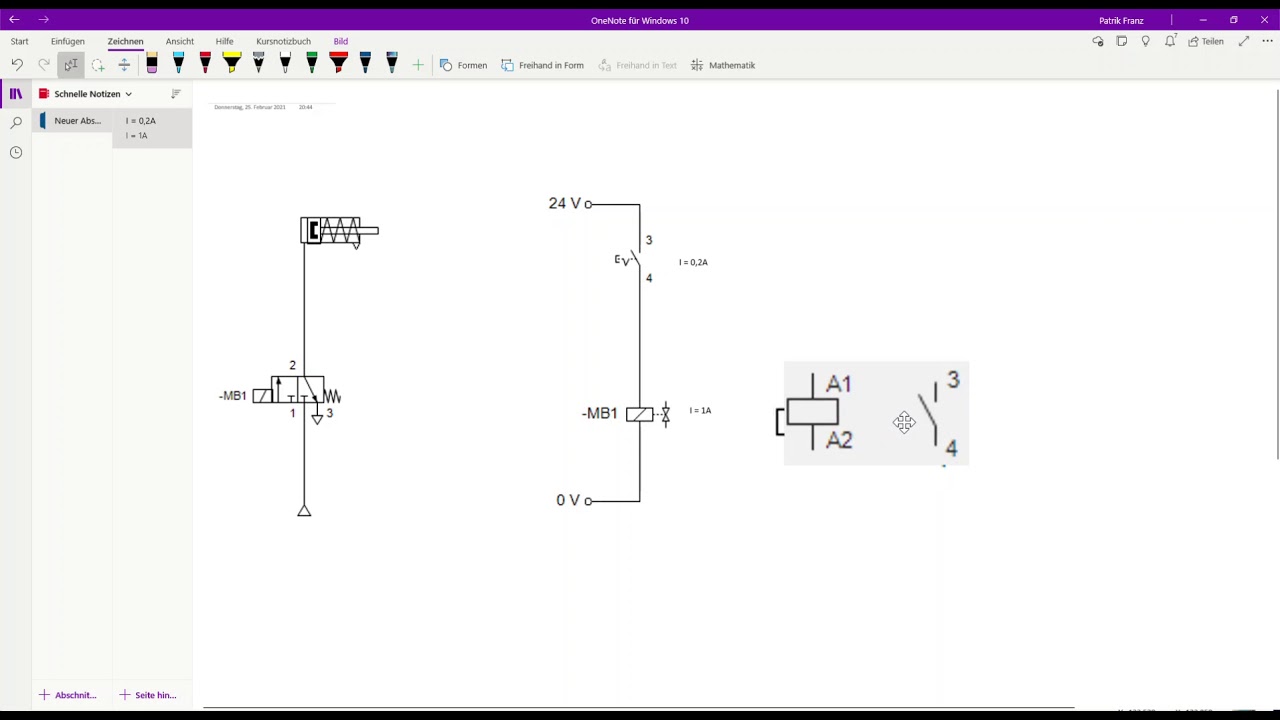Select the yellow highlighter
Screen dimensions: 1280x720
pos(232,64)
